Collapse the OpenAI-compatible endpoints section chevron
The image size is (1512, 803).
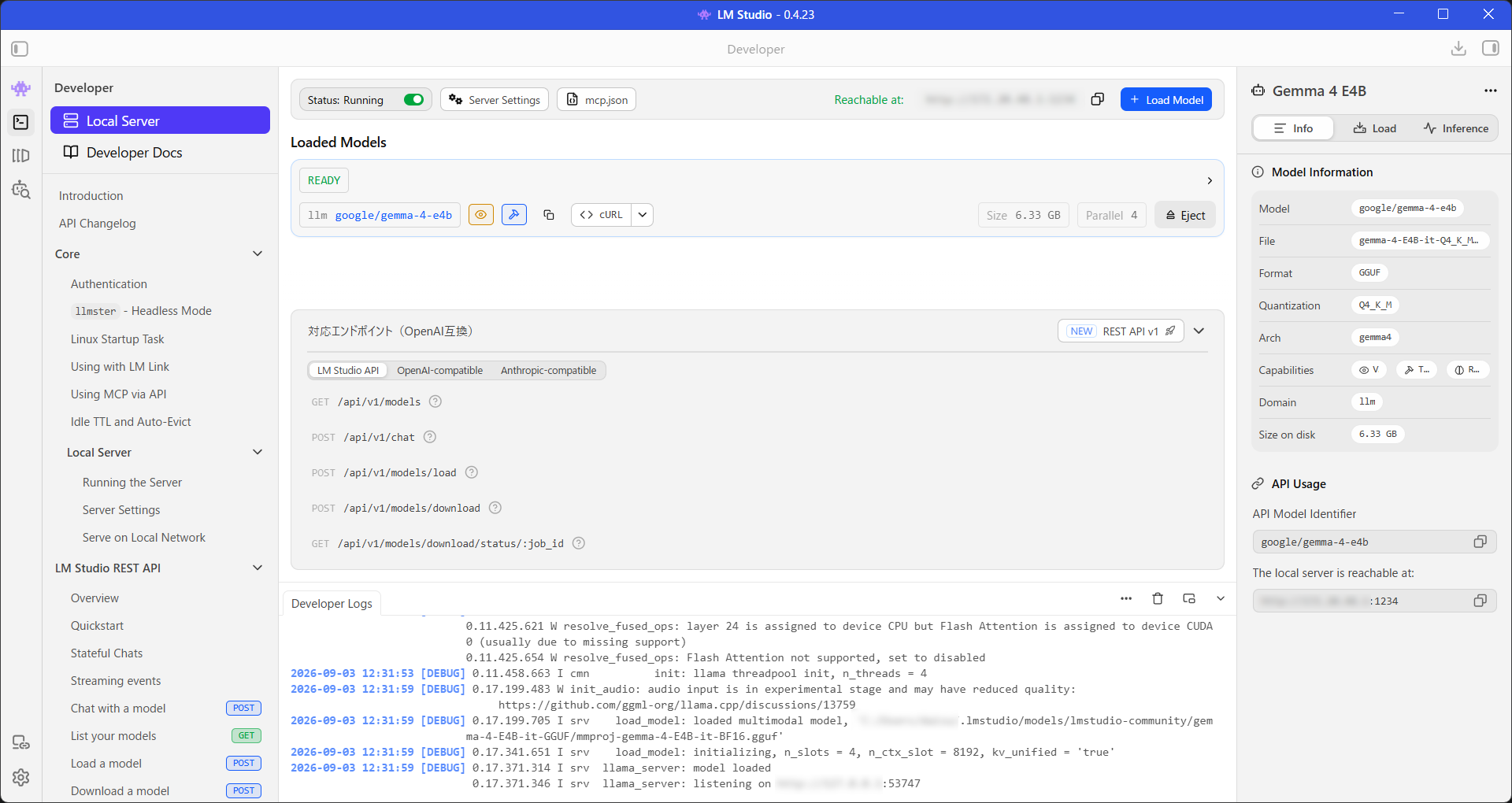pos(1199,331)
